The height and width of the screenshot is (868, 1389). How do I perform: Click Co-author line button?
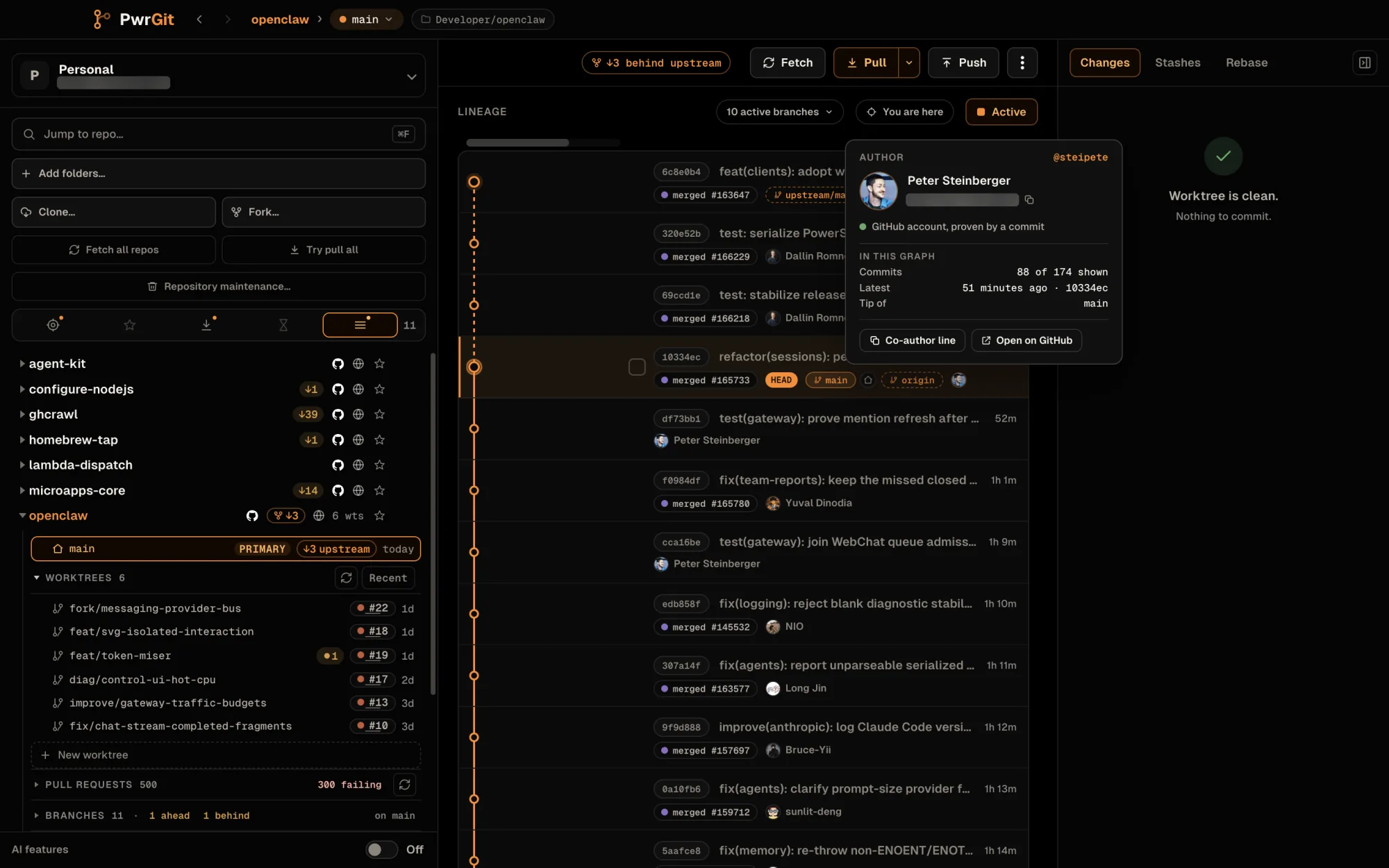point(913,340)
